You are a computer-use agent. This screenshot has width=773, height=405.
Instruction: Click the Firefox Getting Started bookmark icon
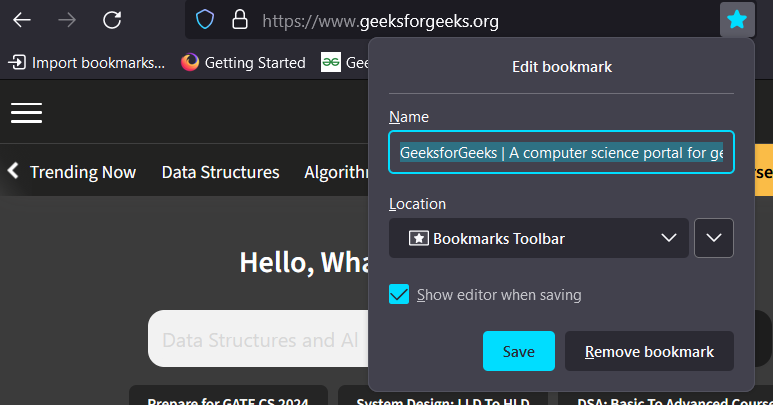point(190,62)
